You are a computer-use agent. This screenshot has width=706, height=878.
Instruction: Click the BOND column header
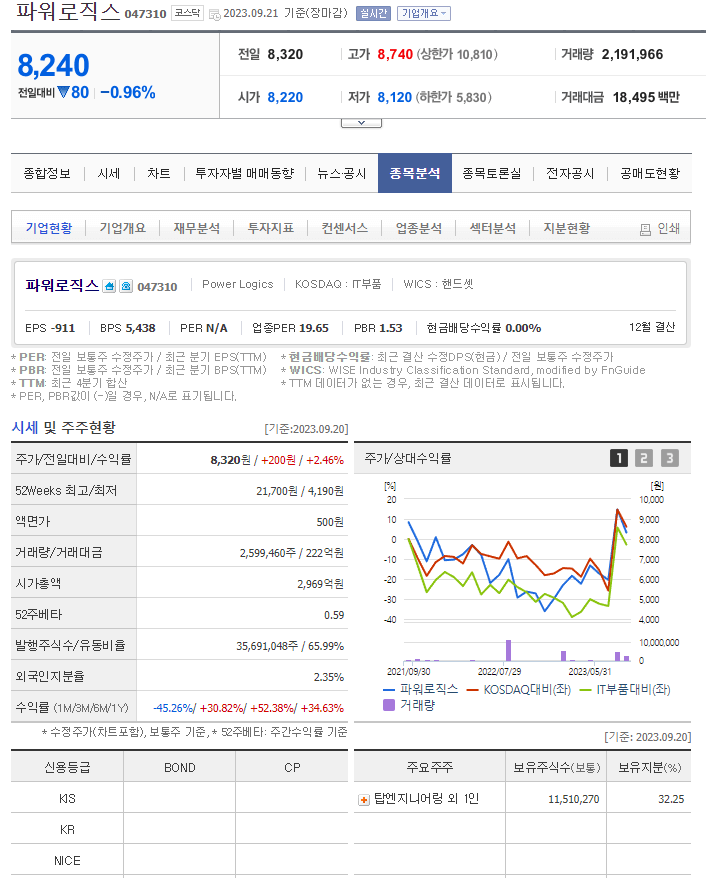click(180, 767)
